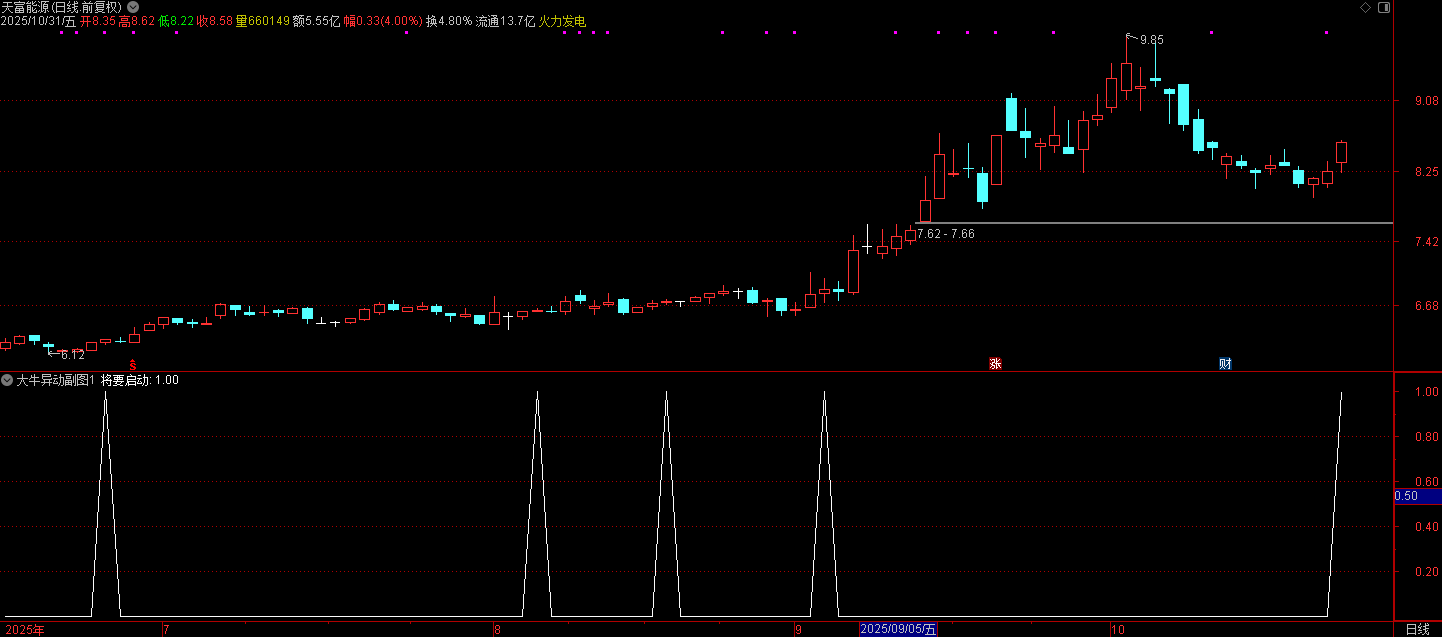Click the 量660149 volume readout
This screenshot has height=637, width=1442.
tap(263, 21)
